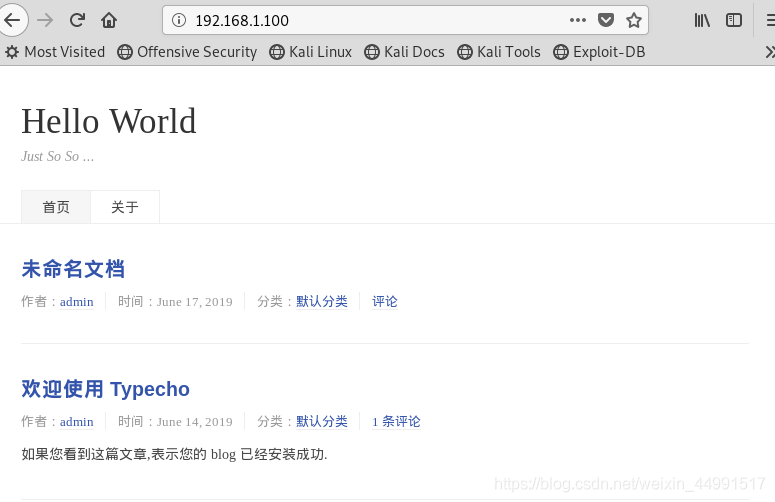Click the forward navigation arrow

tap(45, 20)
